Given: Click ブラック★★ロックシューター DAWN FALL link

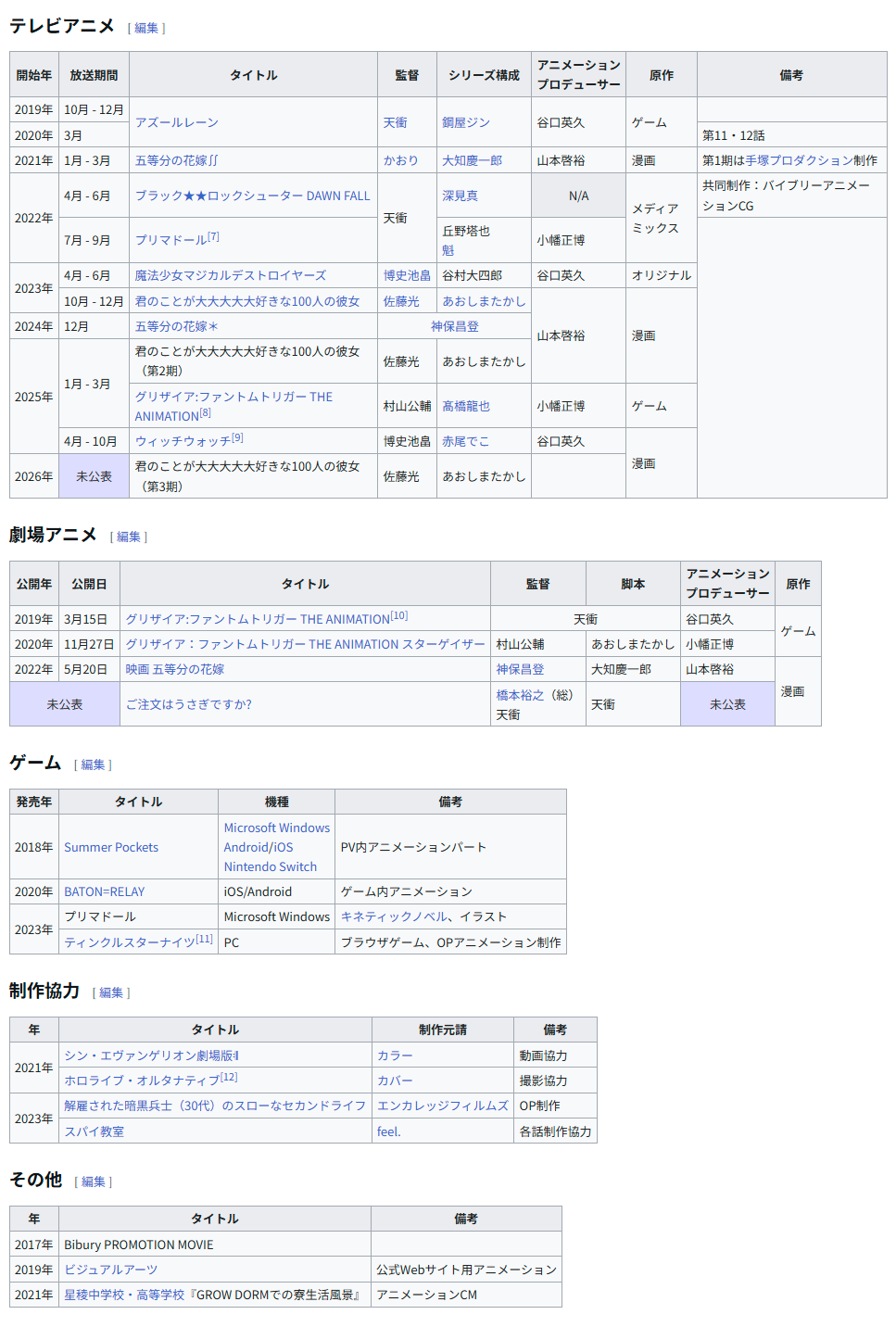Looking at the screenshot, I should point(252,196).
